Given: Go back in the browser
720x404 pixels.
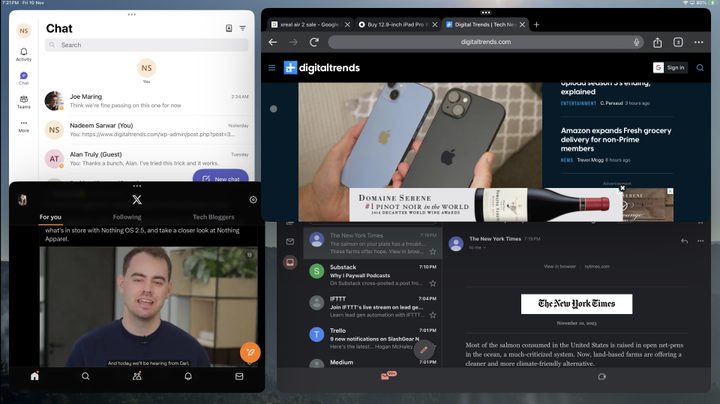Looking at the screenshot, I should point(273,42).
